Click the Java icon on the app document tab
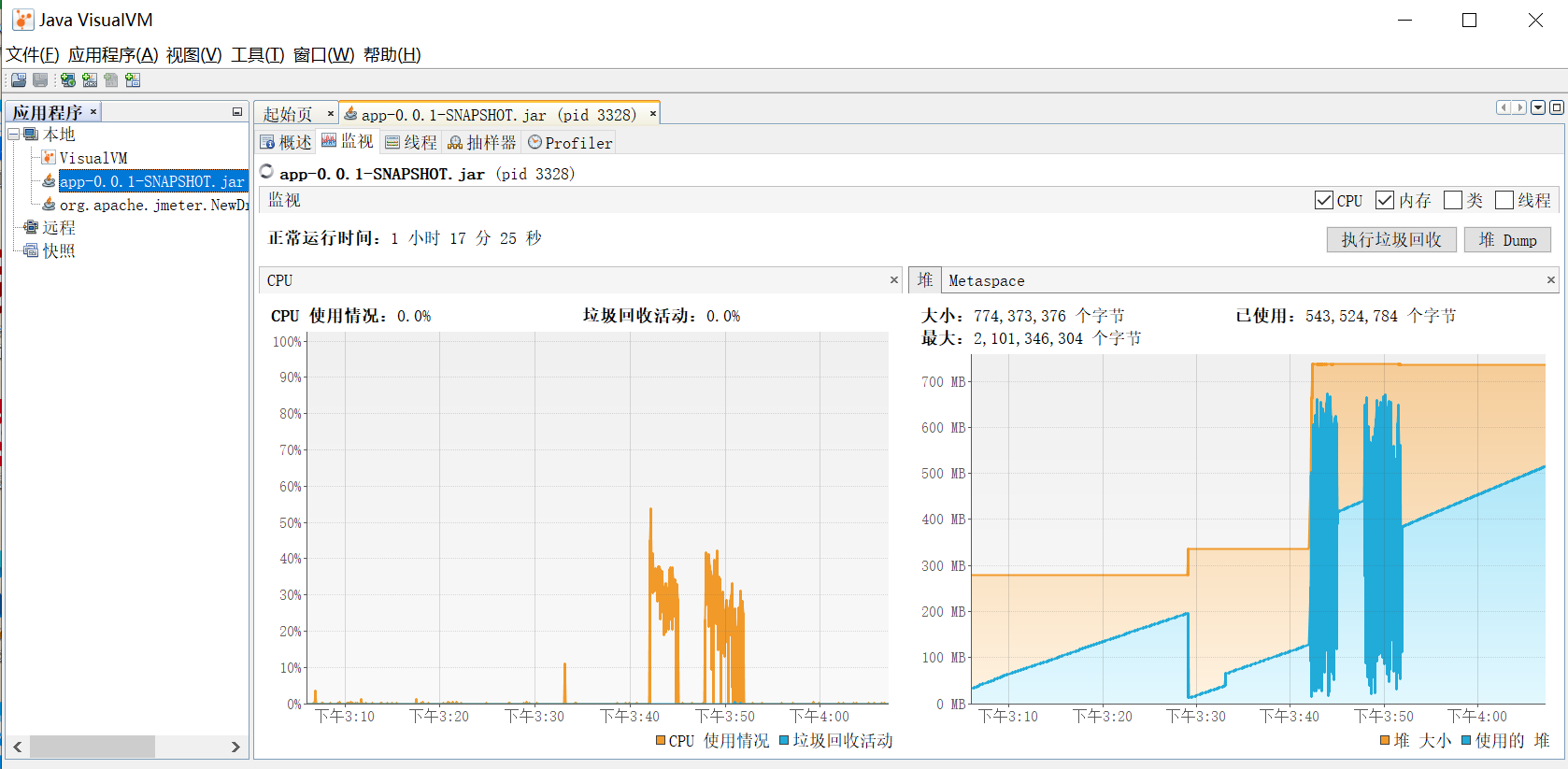Image resolution: width=1568 pixels, height=769 pixels. tap(350, 113)
